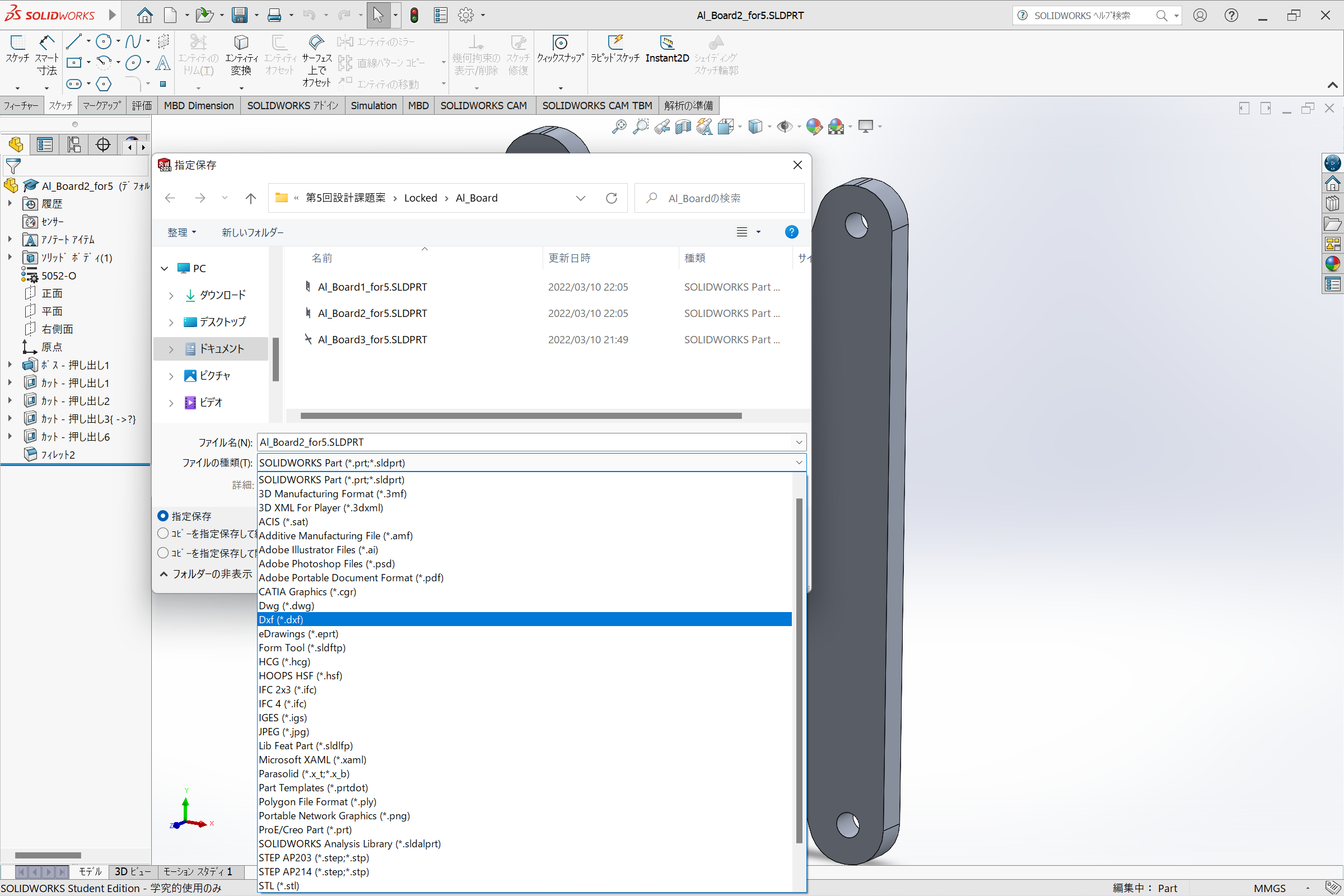Select the Line sketch tool
Viewport: 1344px width, 896px height.
73,41
